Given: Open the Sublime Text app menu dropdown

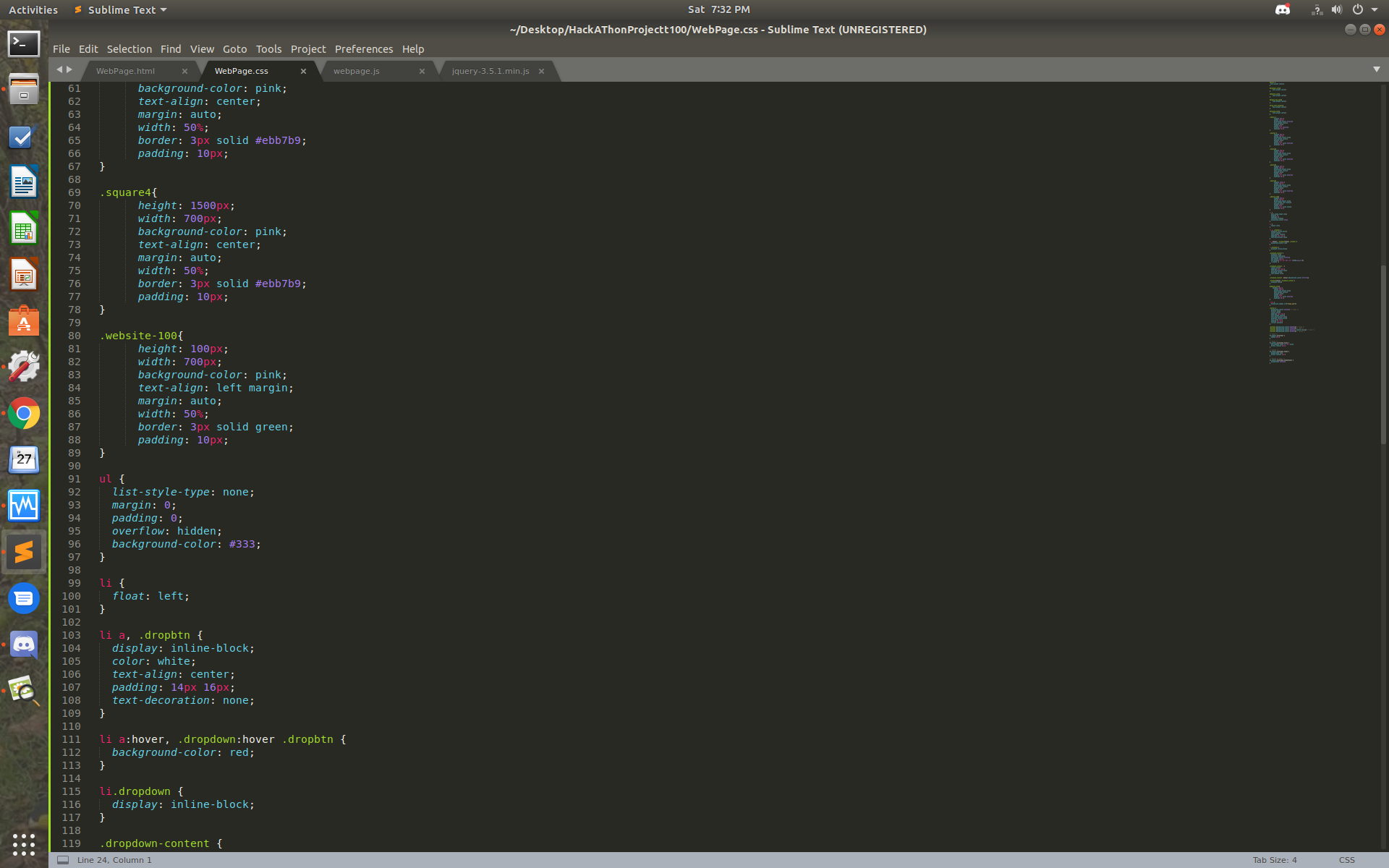Looking at the screenshot, I should [x=120, y=9].
